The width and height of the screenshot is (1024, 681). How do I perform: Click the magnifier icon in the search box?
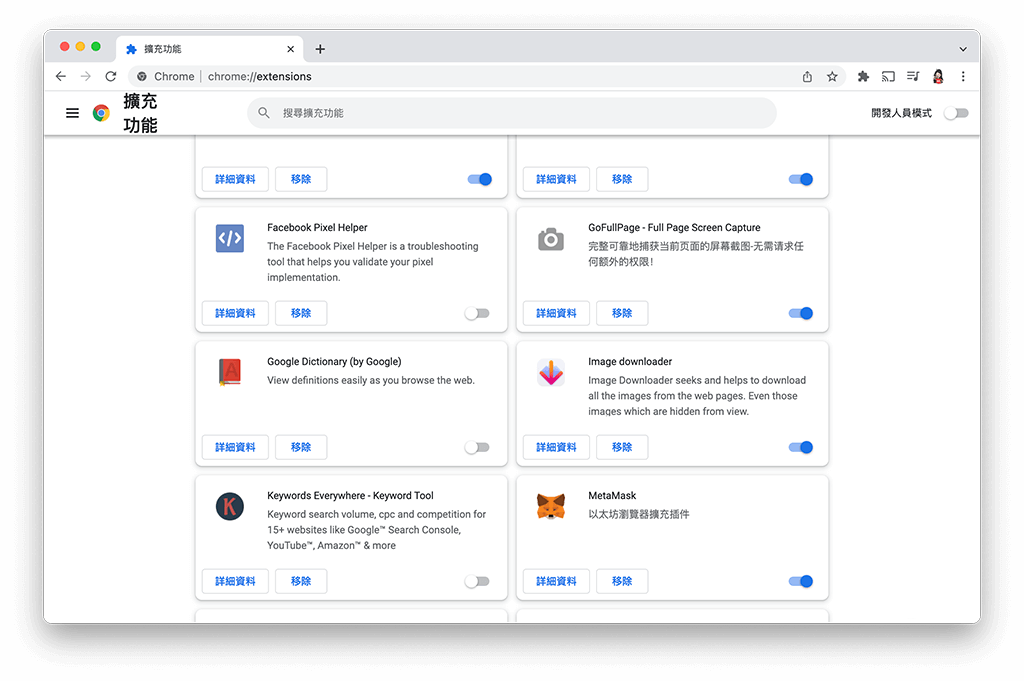pos(264,113)
